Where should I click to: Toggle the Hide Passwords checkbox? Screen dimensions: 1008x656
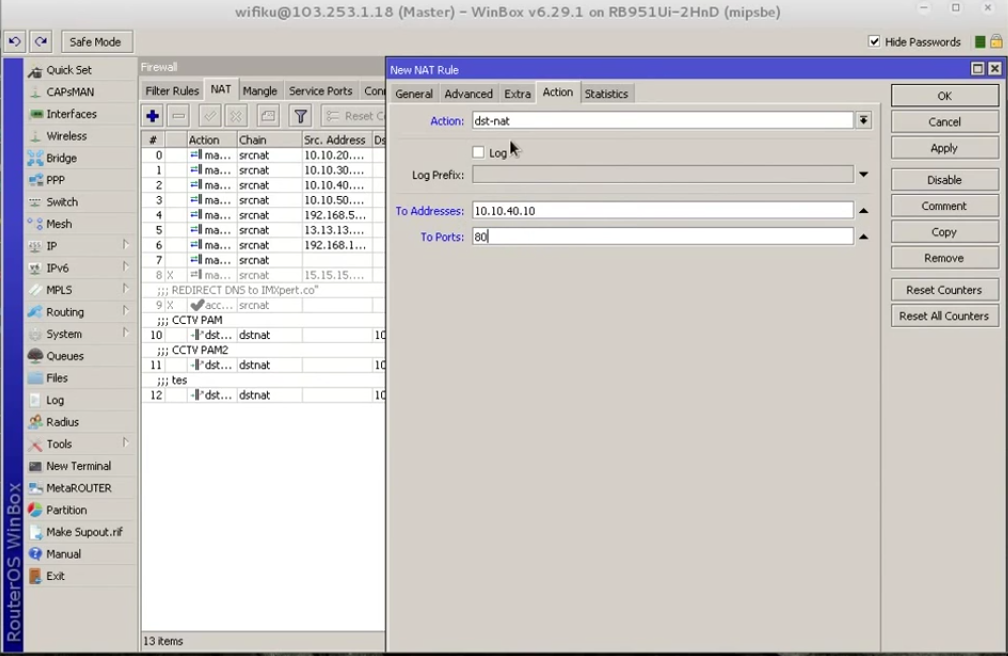click(x=874, y=42)
